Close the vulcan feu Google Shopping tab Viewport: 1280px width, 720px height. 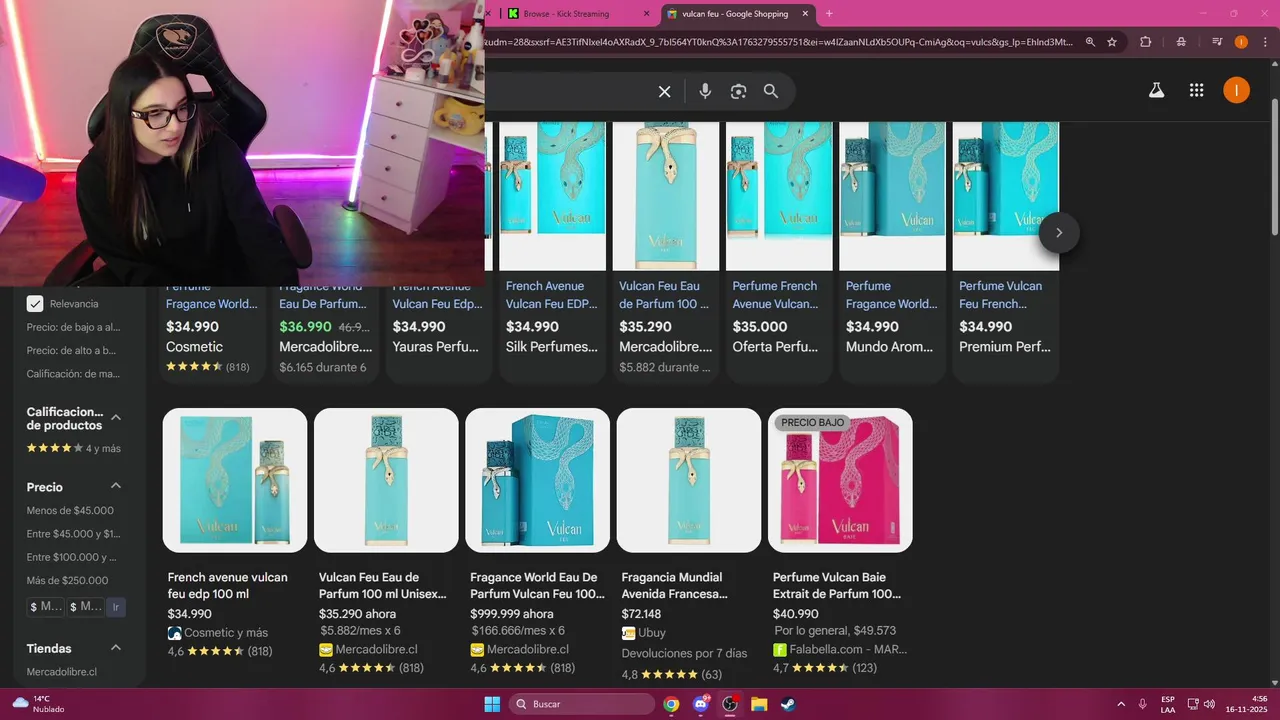coord(806,14)
